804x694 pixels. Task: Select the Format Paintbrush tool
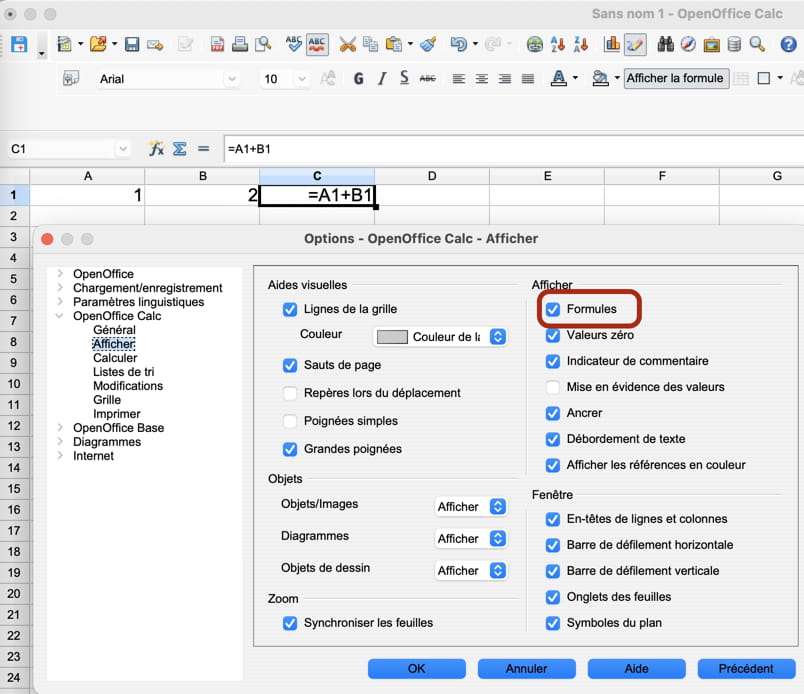428,45
